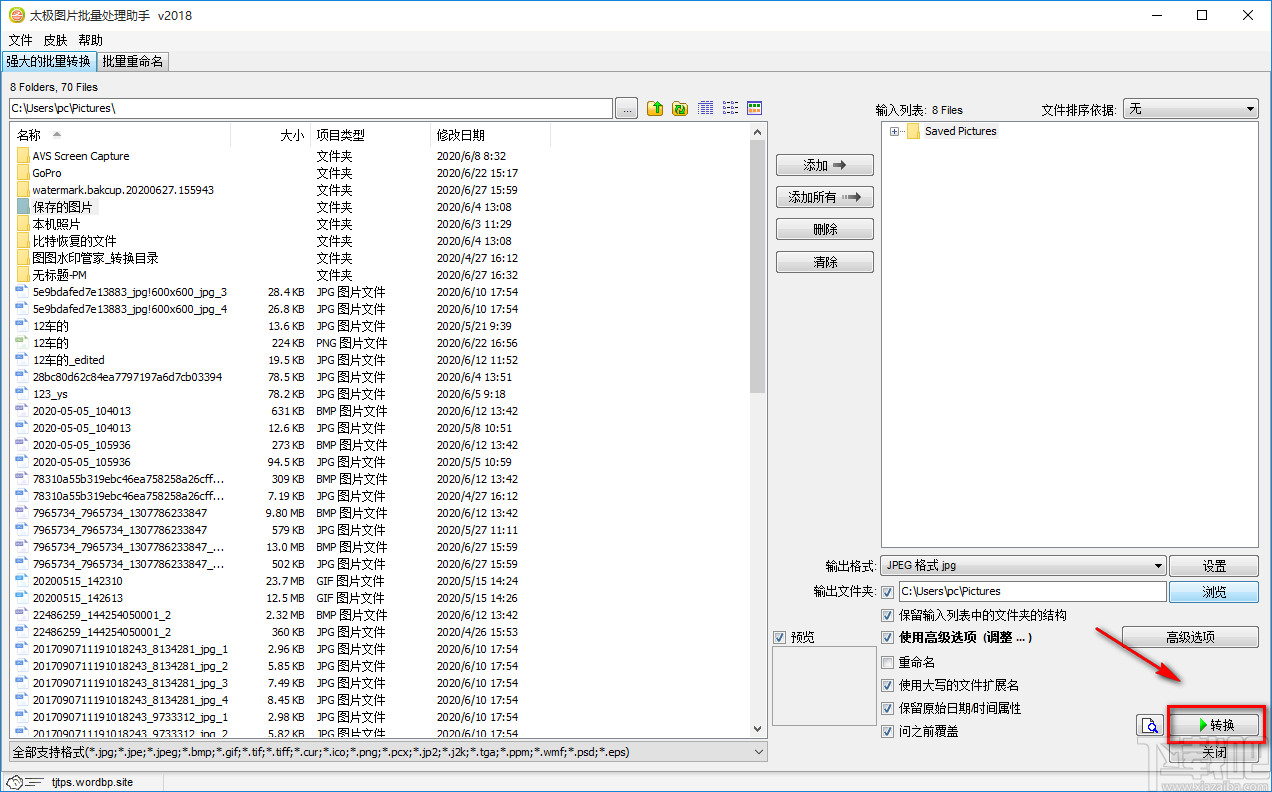Click the Saved Pictures folder icon
Viewport: 1272px width, 792px height.
point(912,131)
